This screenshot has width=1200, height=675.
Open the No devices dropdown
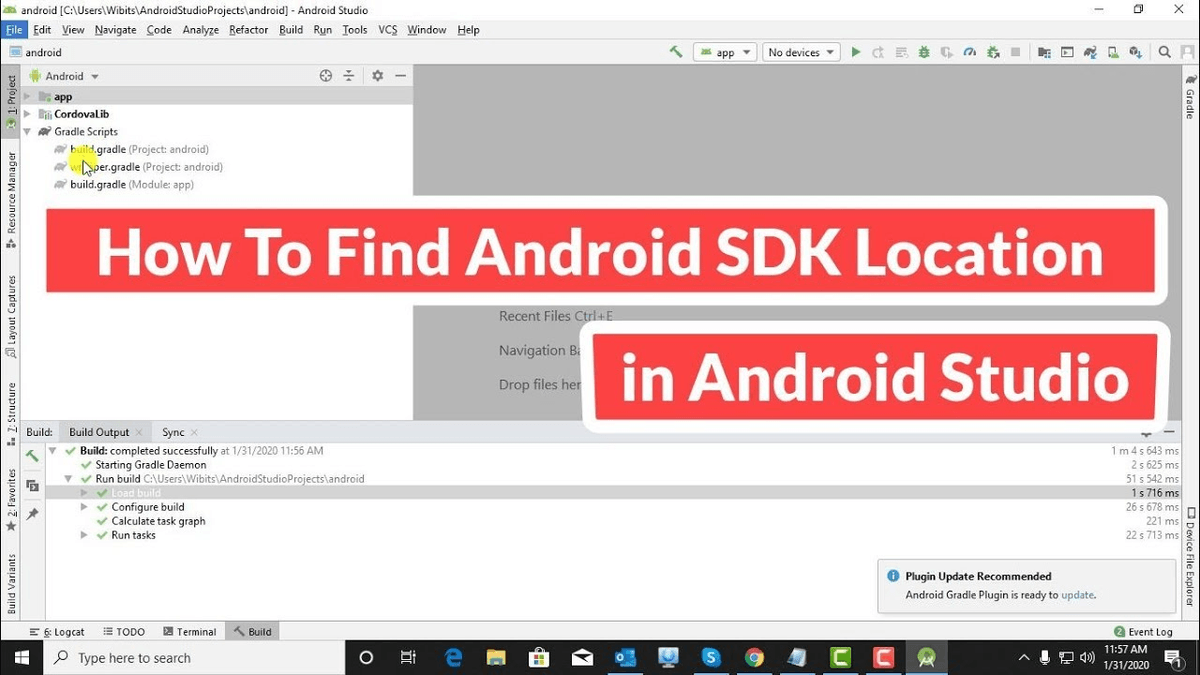(x=801, y=52)
